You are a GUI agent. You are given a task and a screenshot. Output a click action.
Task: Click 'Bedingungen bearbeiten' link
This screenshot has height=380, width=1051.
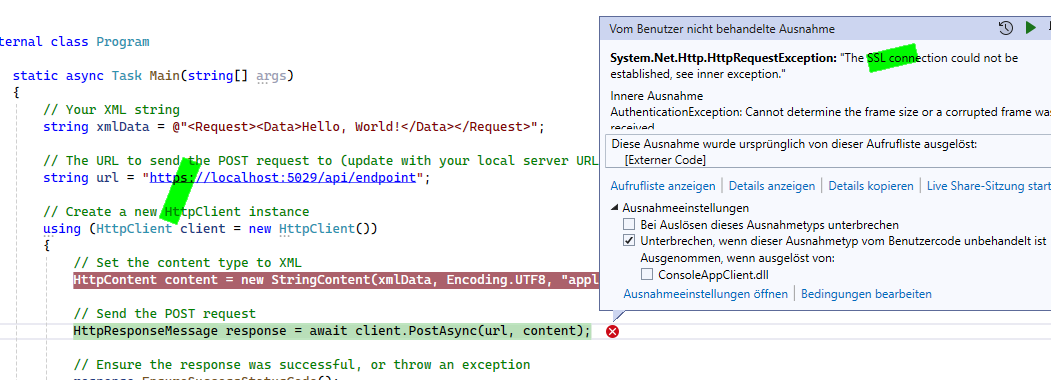866,294
